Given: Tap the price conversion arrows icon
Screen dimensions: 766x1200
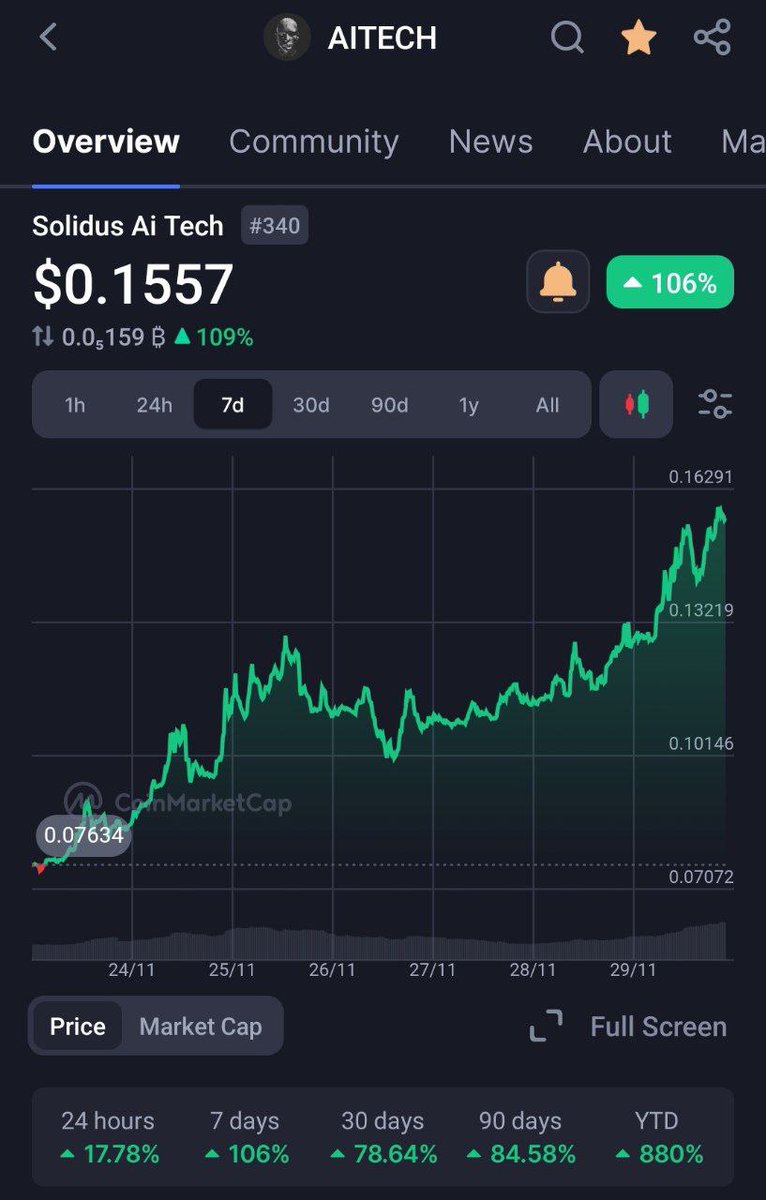Looking at the screenshot, I should coord(43,337).
